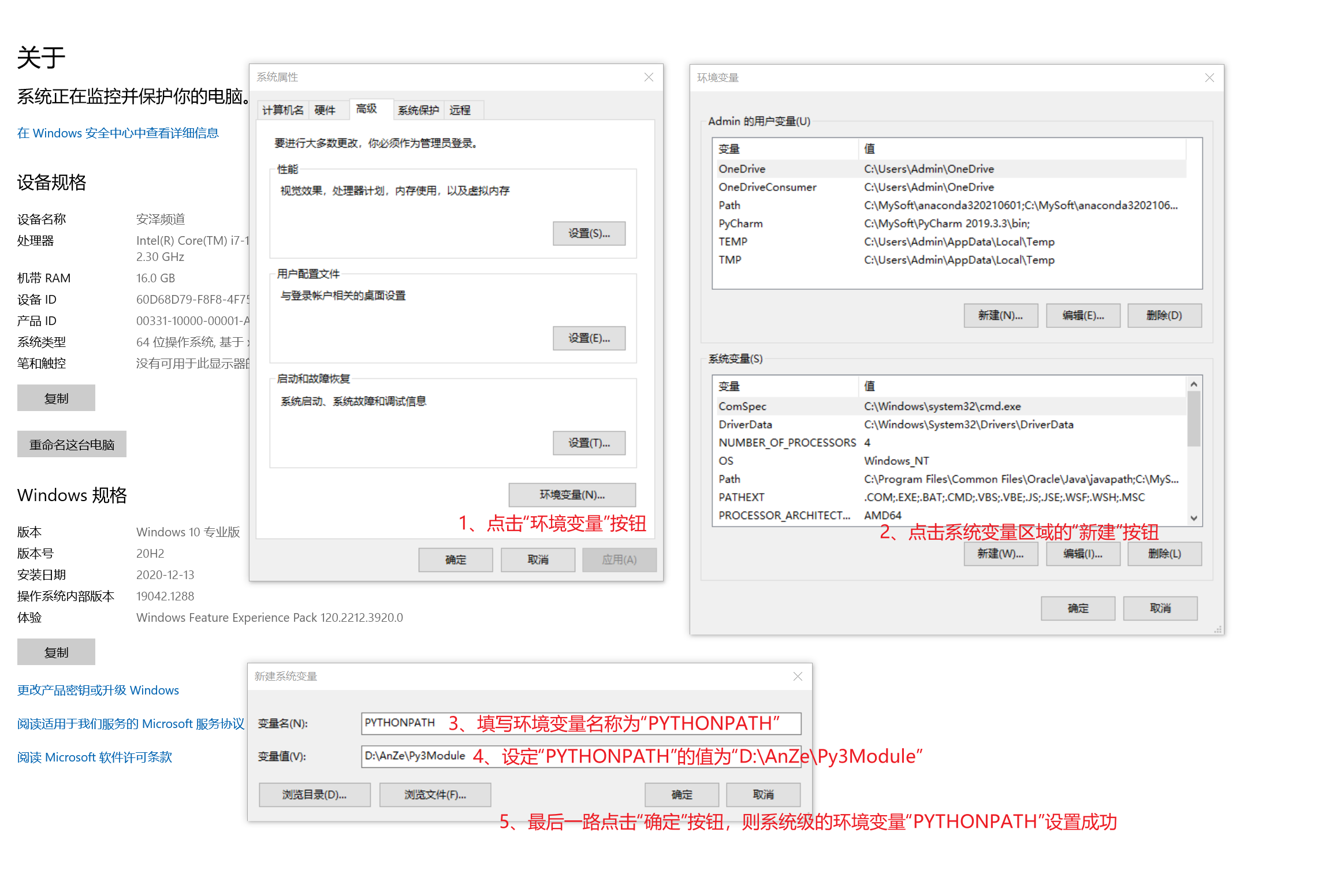Viewport: 1333px width, 896px height.
Task: Select the OneDrive user variable row
Action: pyautogui.click(x=951, y=169)
